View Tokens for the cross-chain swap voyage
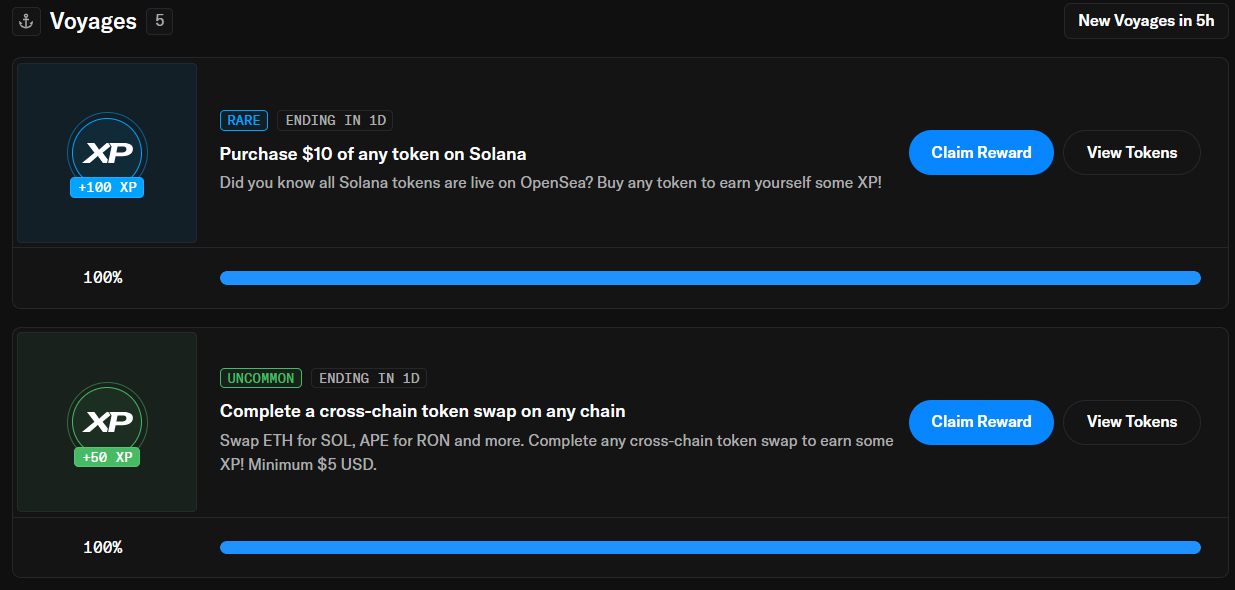The height and width of the screenshot is (590, 1235). [1131, 422]
